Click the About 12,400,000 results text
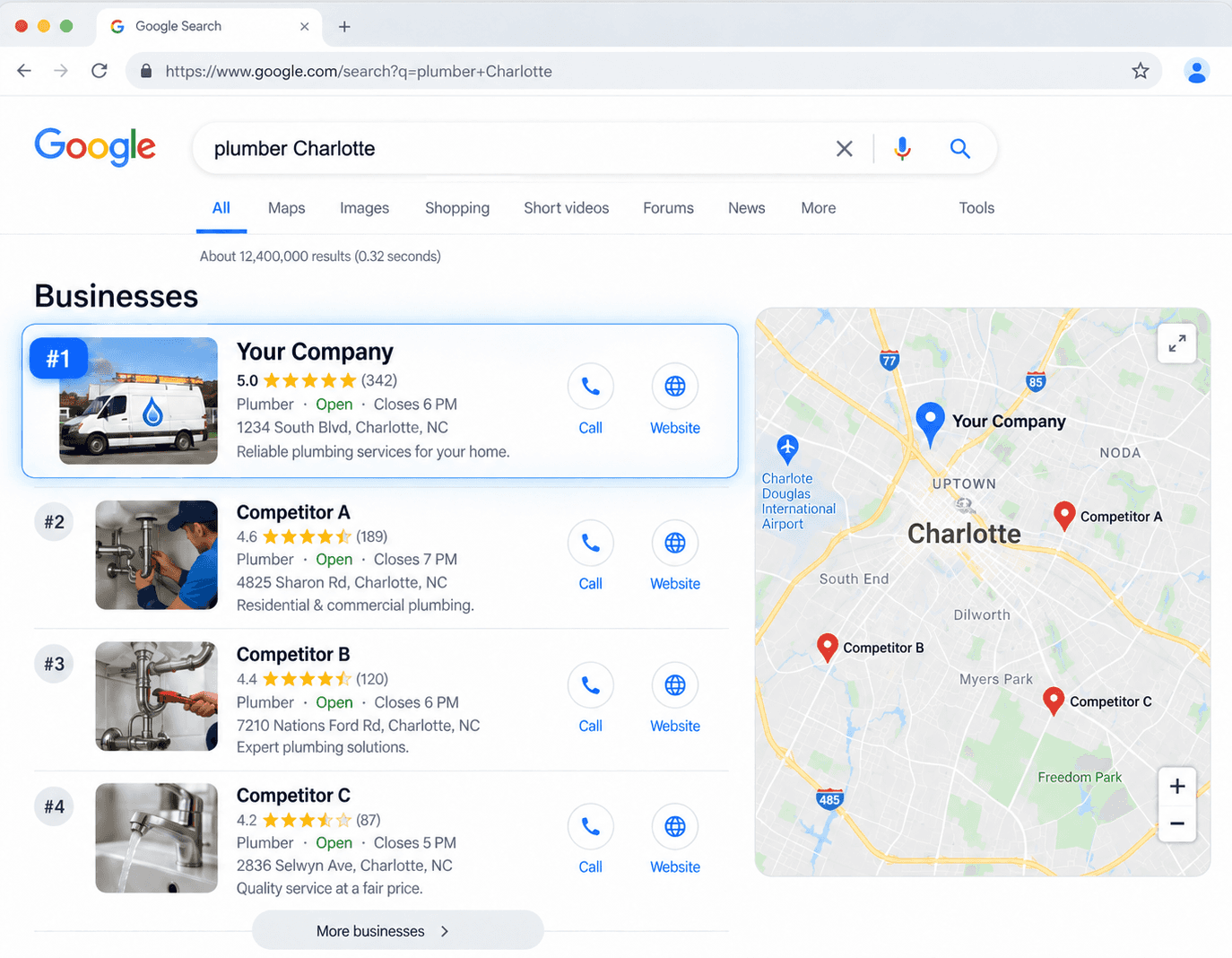This screenshot has width=1232, height=958. 320,257
